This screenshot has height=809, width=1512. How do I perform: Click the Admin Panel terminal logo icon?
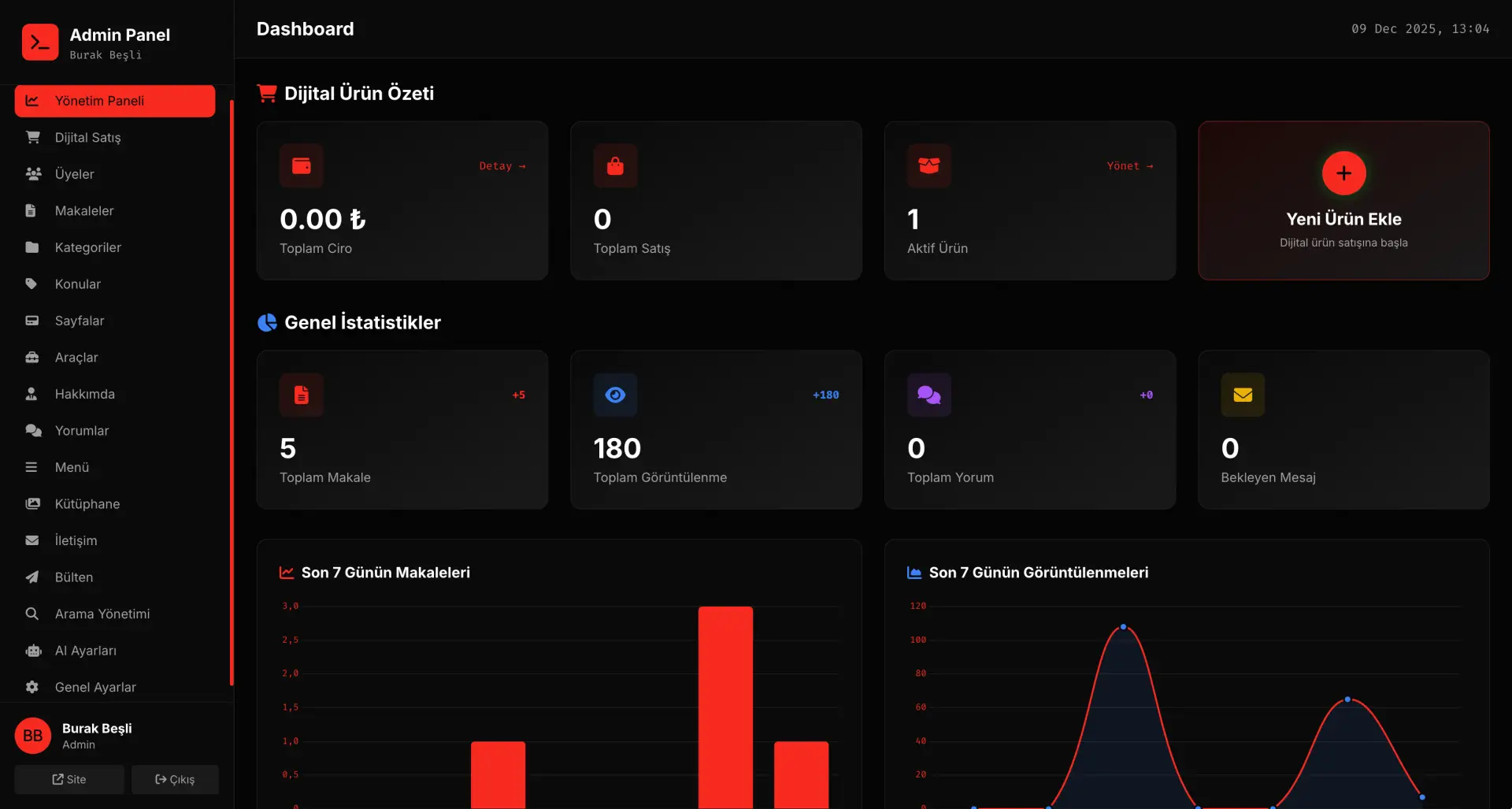coord(40,43)
